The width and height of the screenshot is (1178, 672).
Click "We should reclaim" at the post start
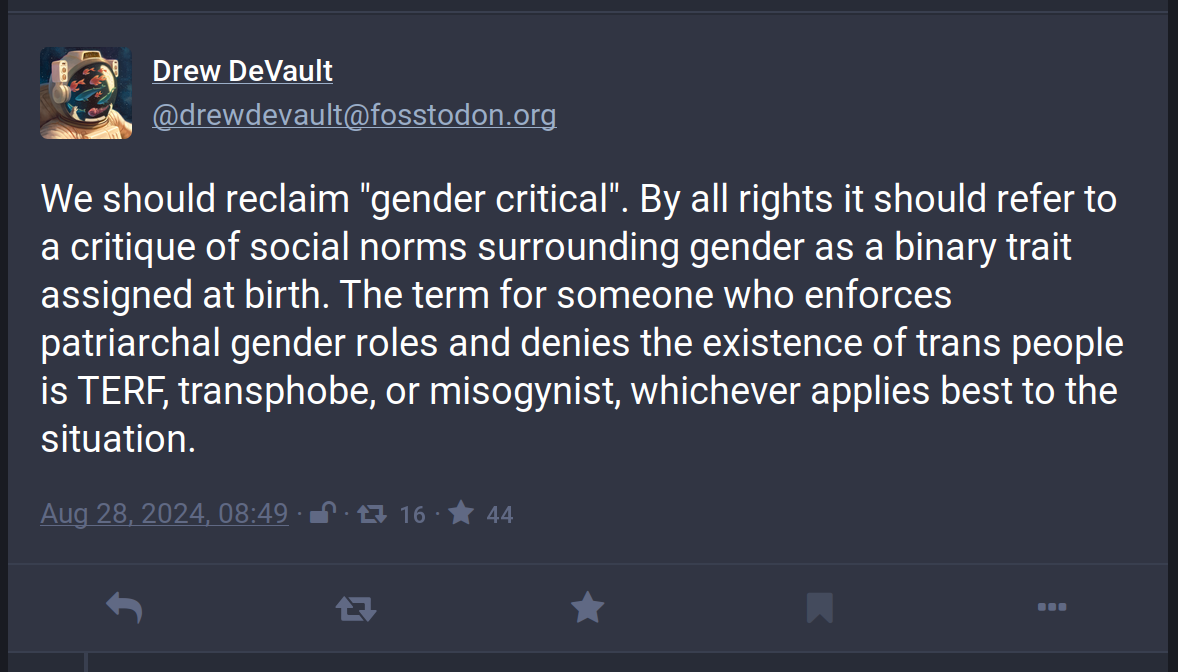195,199
